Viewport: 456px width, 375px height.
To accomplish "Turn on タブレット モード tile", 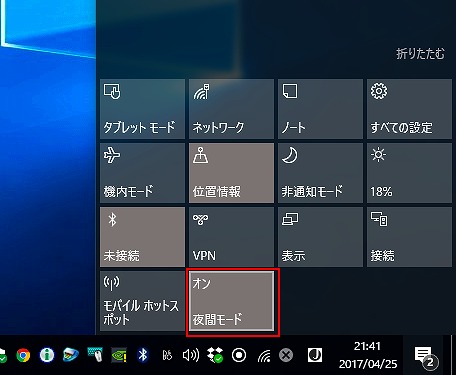I will (142, 109).
